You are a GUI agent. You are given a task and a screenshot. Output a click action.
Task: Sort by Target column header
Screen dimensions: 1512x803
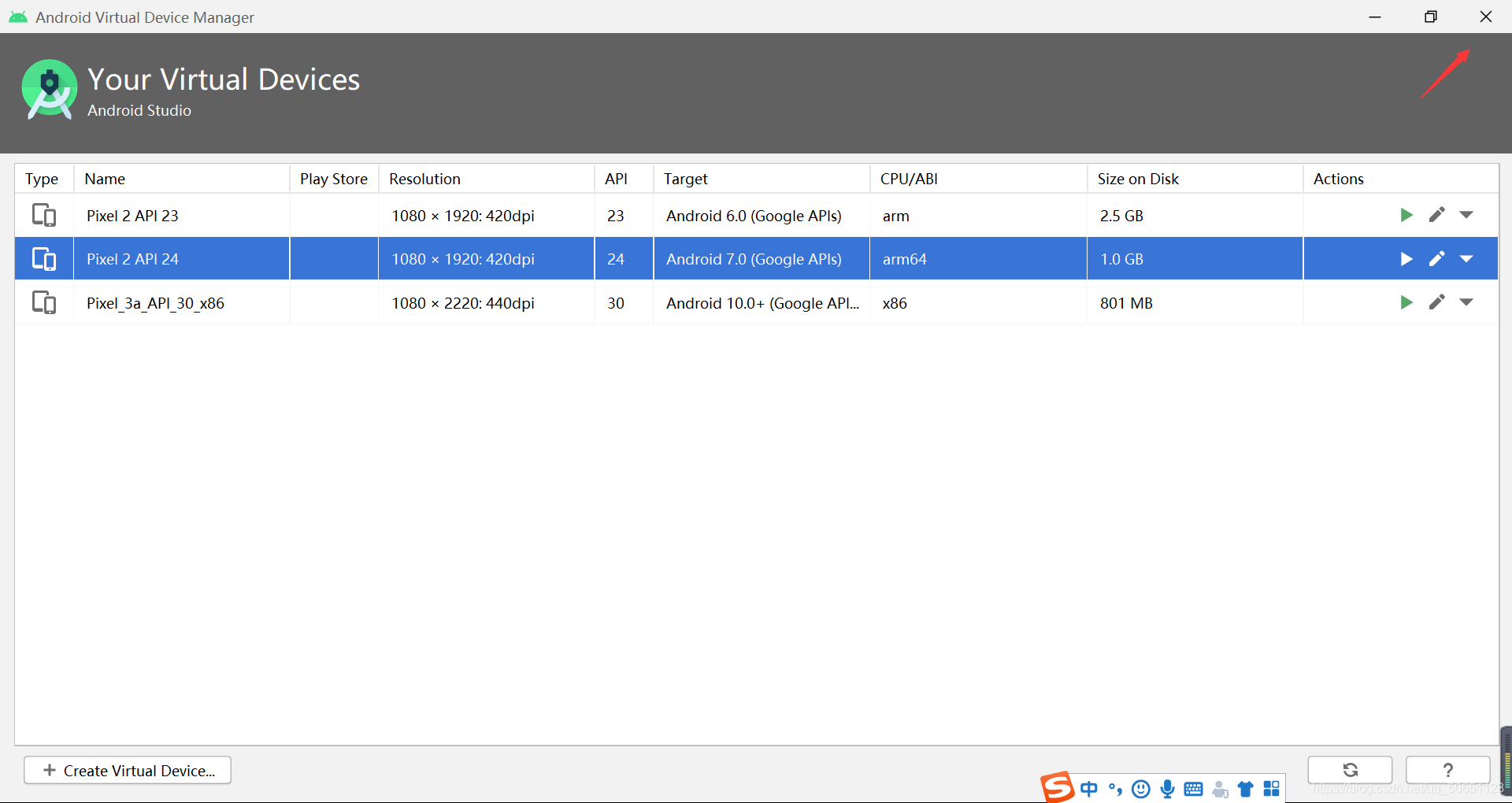762,179
